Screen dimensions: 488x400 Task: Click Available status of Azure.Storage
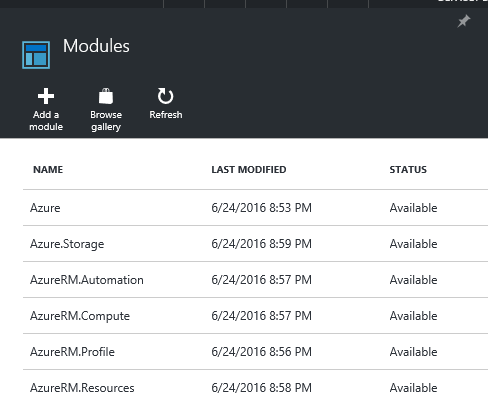(x=413, y=244)
